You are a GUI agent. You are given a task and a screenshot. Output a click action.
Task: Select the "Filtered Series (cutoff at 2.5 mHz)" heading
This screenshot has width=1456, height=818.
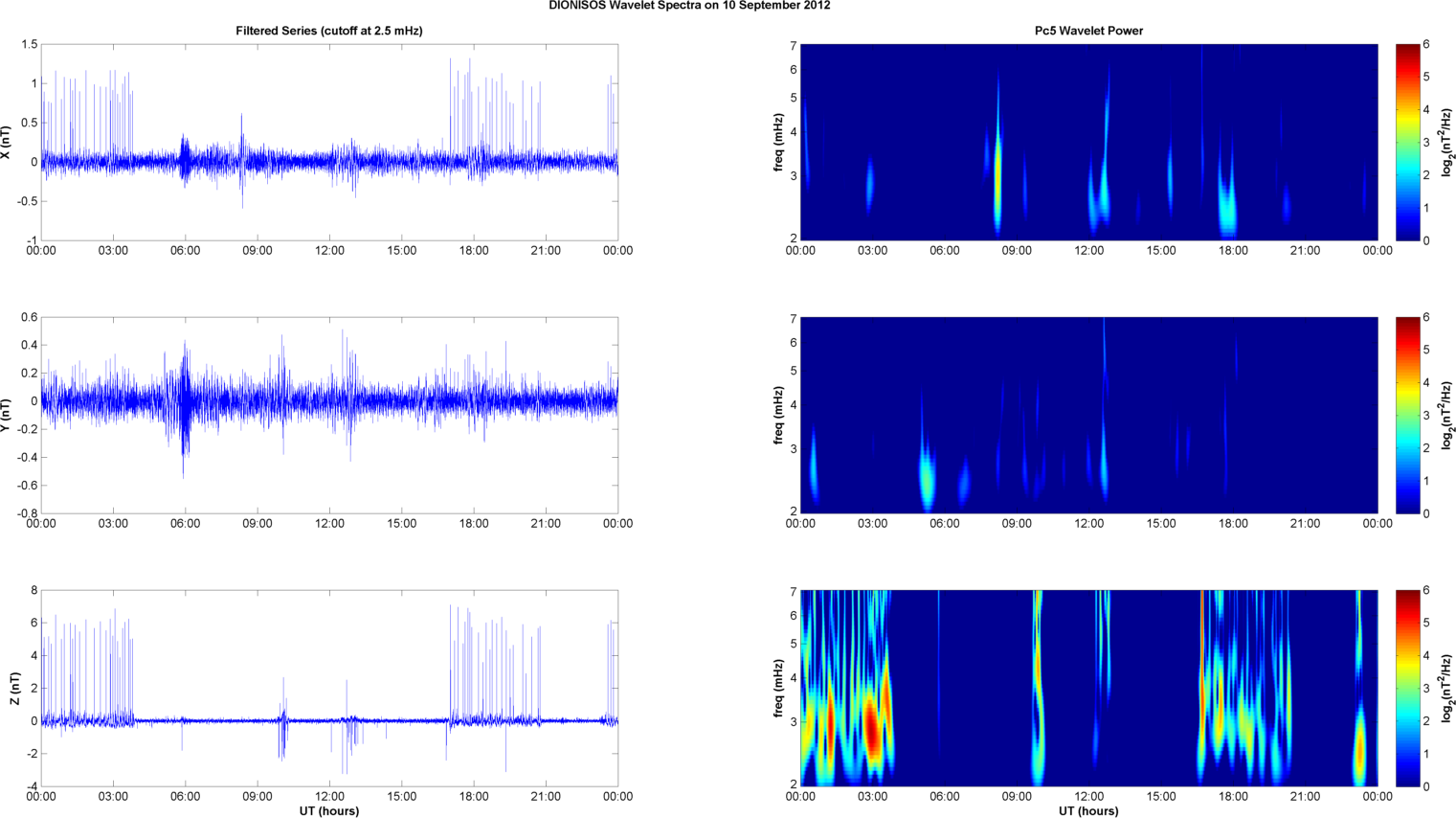point(329,31)
